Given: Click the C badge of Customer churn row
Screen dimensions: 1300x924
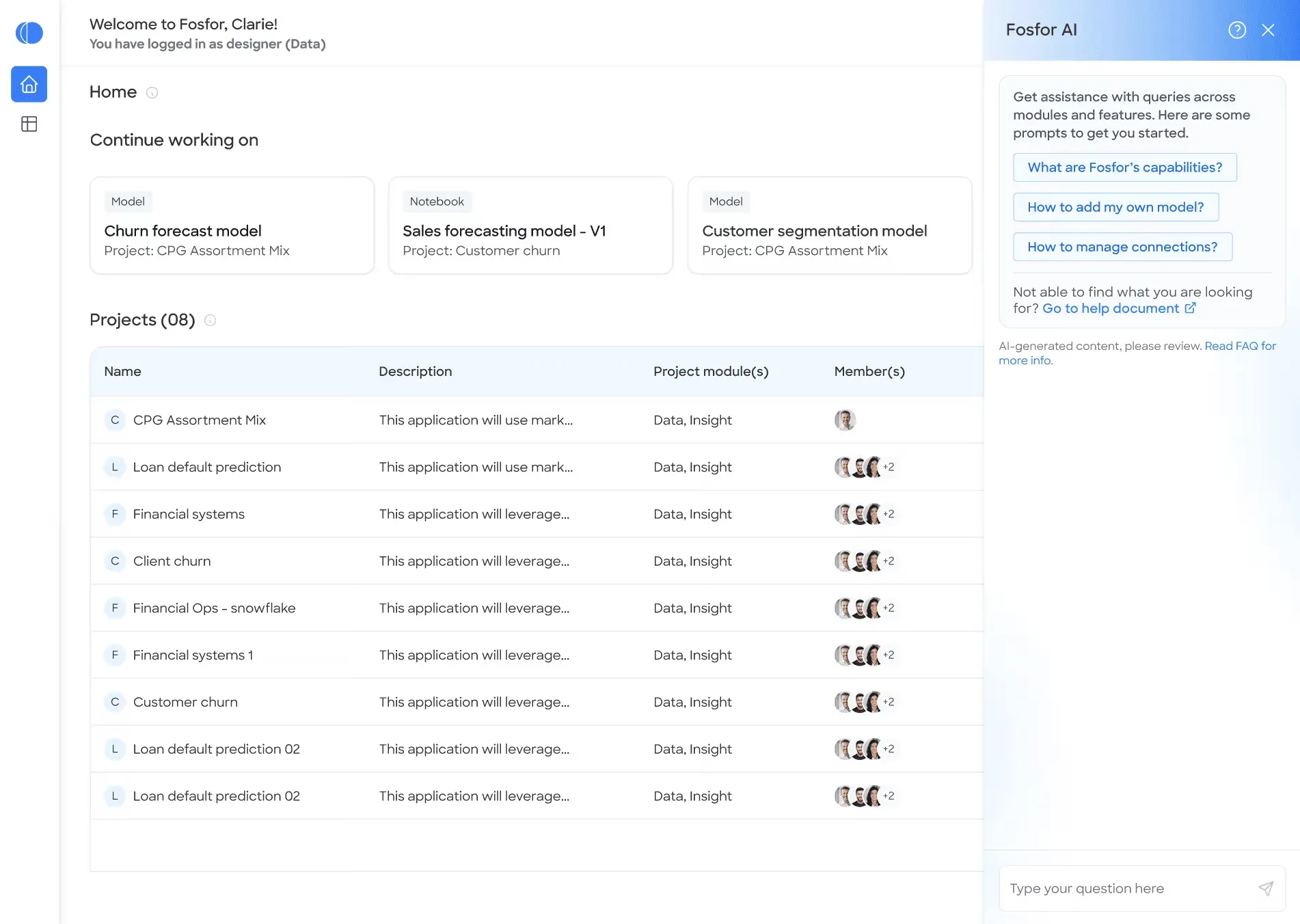Looking at the screenshot, I should (x=115, y=702).
